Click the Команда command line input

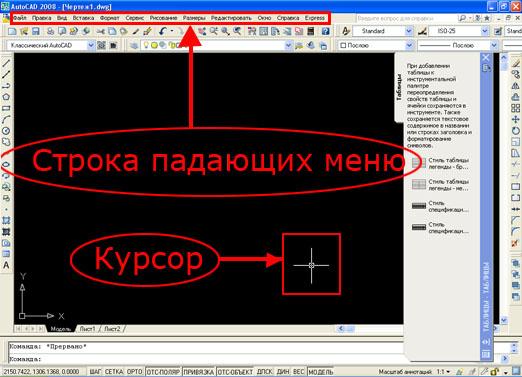point(207,359)
